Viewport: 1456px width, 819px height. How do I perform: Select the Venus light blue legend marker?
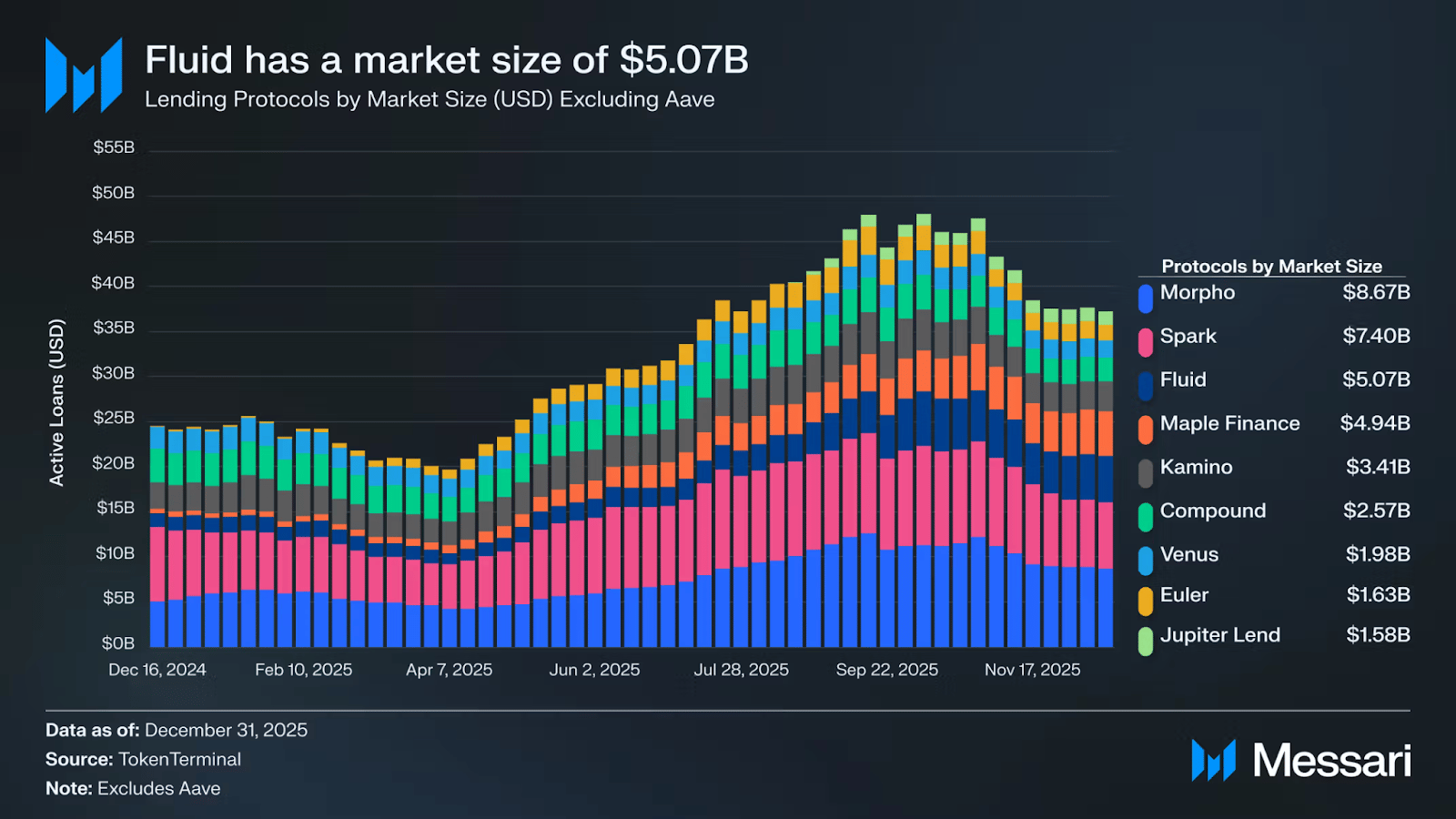click(x=1146, y=561)
